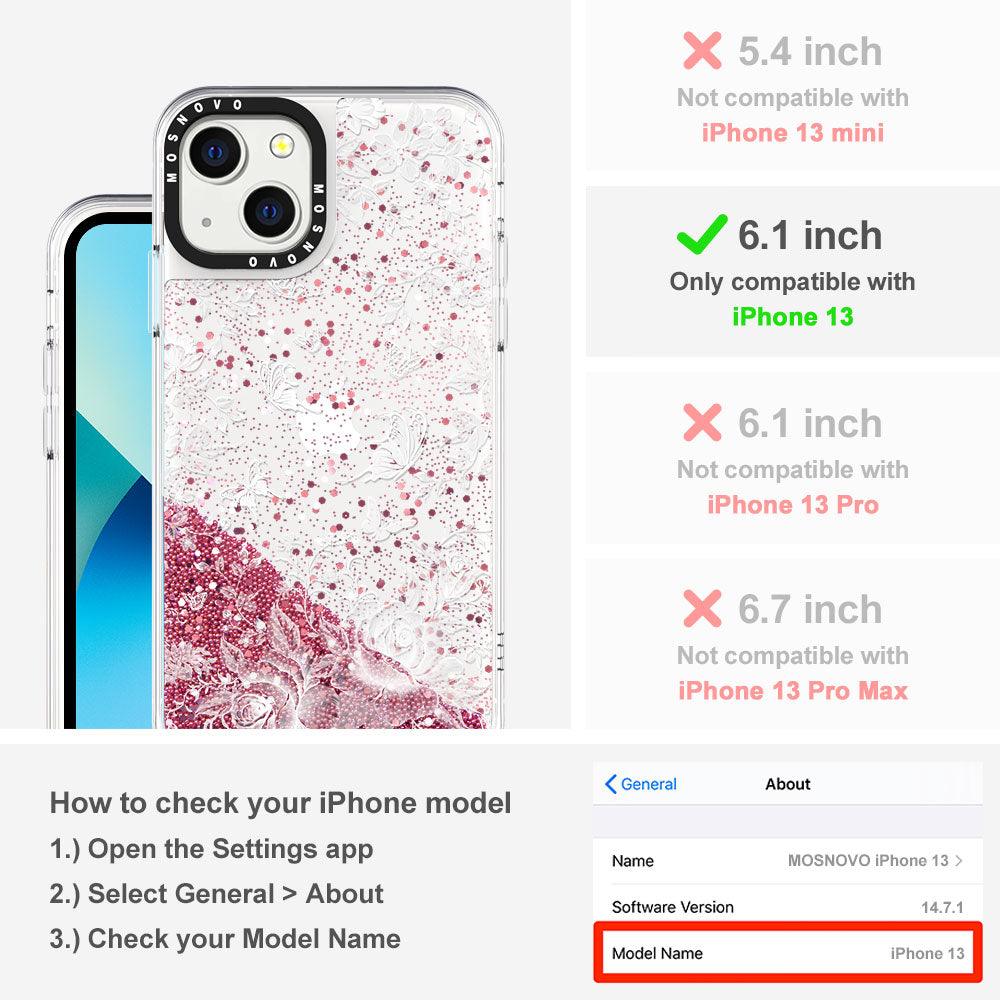Select the Software Version row
1000x1000 pixels.
coord(788,907)
